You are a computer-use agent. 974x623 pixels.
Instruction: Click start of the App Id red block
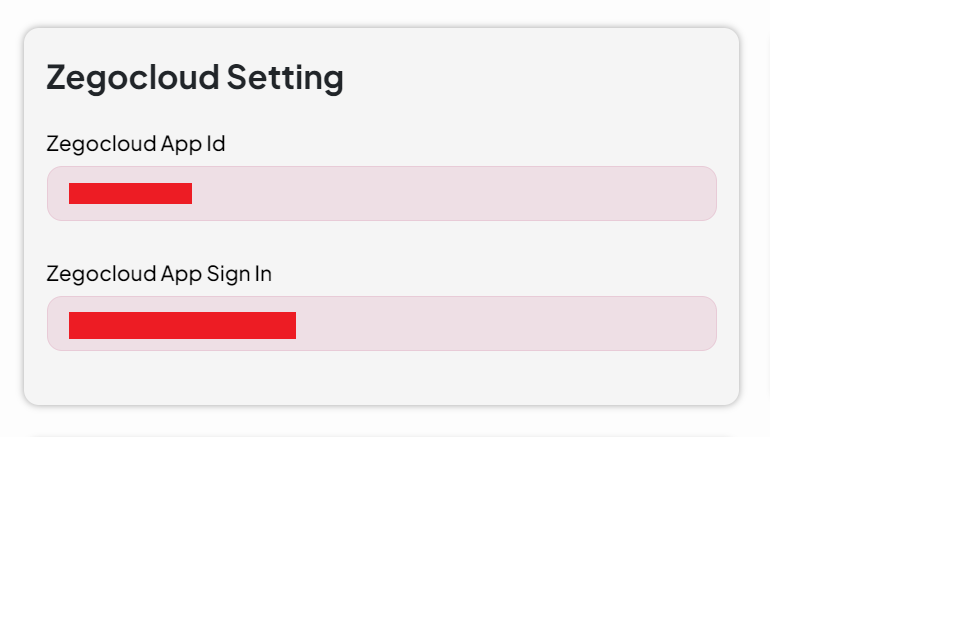click(72, 194)
